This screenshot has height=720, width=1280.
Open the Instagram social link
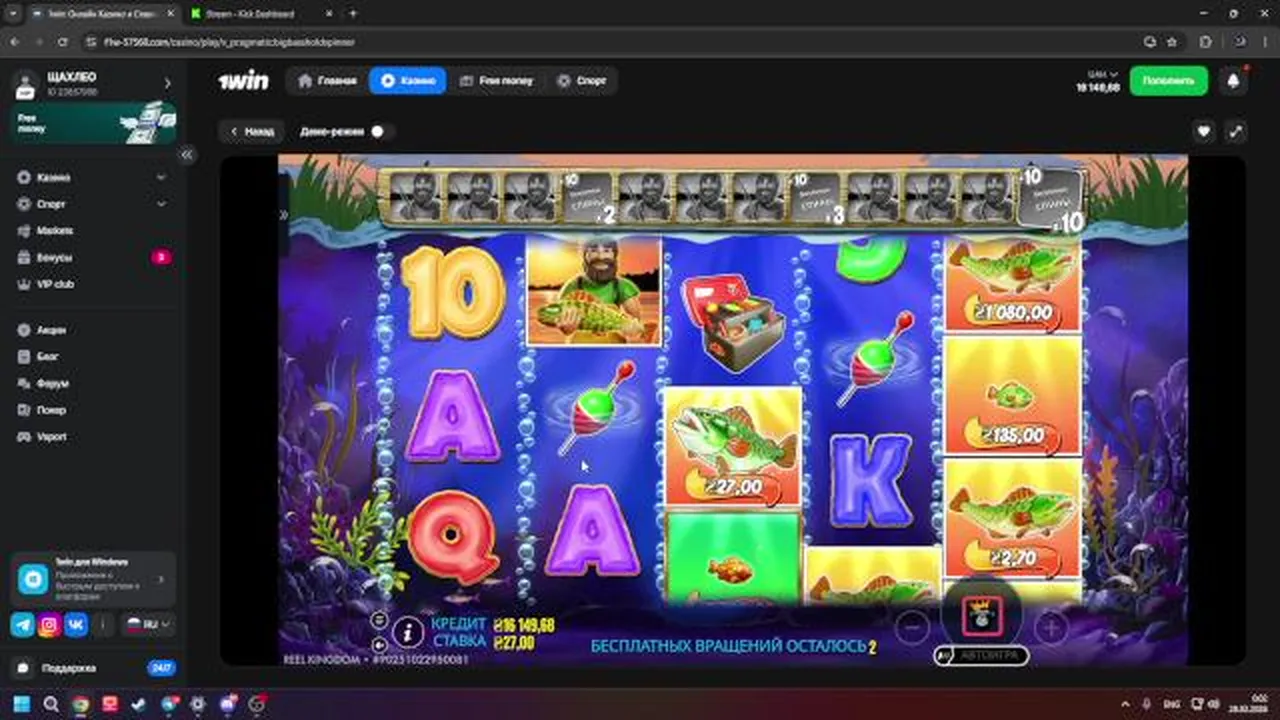[x=49, y=625]
